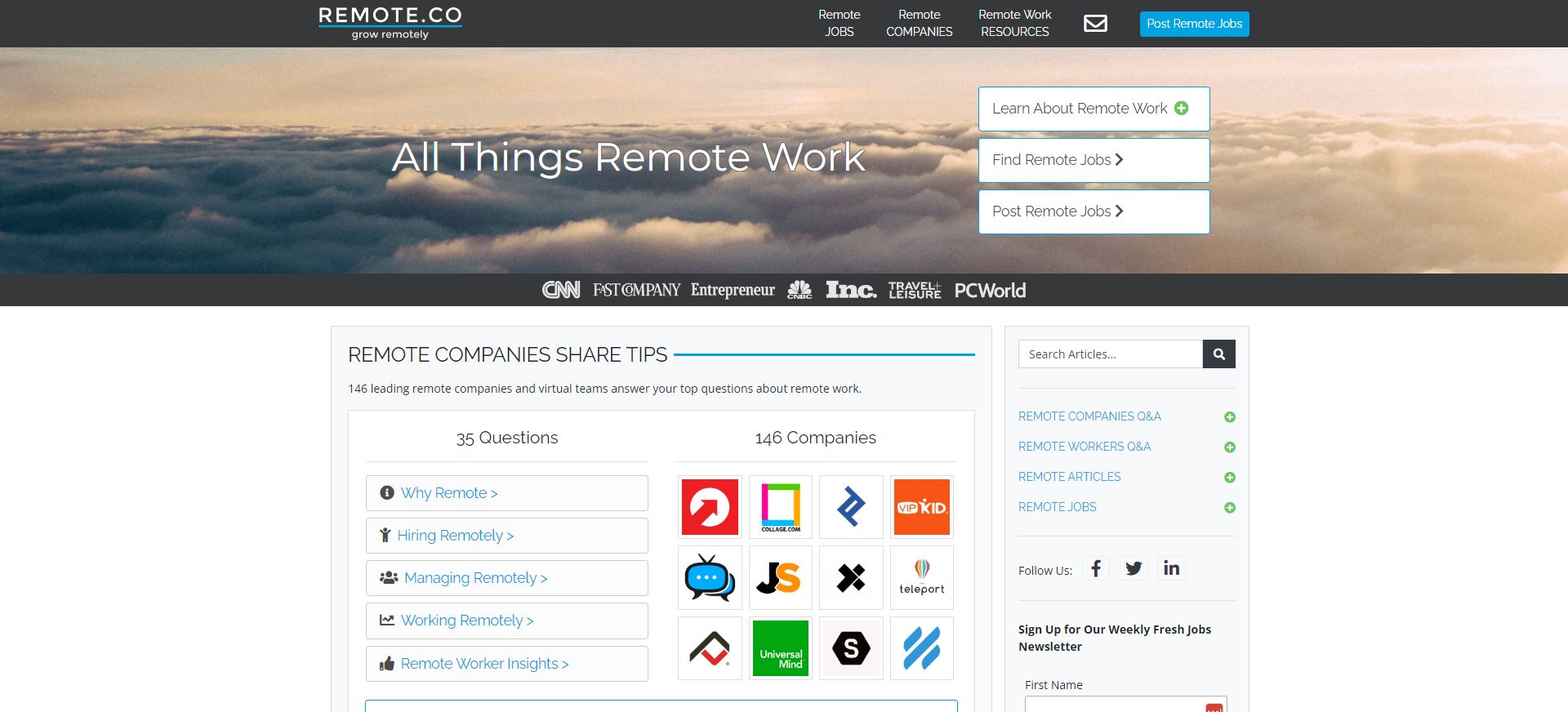Screen dimensions: 1568x712
Task: Open Remote Worker Insights questions
Action: pos(507,664)
